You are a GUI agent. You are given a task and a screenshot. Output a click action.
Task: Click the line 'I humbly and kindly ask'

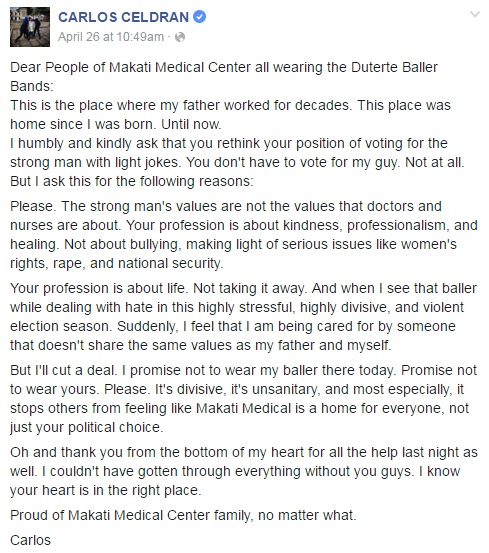229,144
